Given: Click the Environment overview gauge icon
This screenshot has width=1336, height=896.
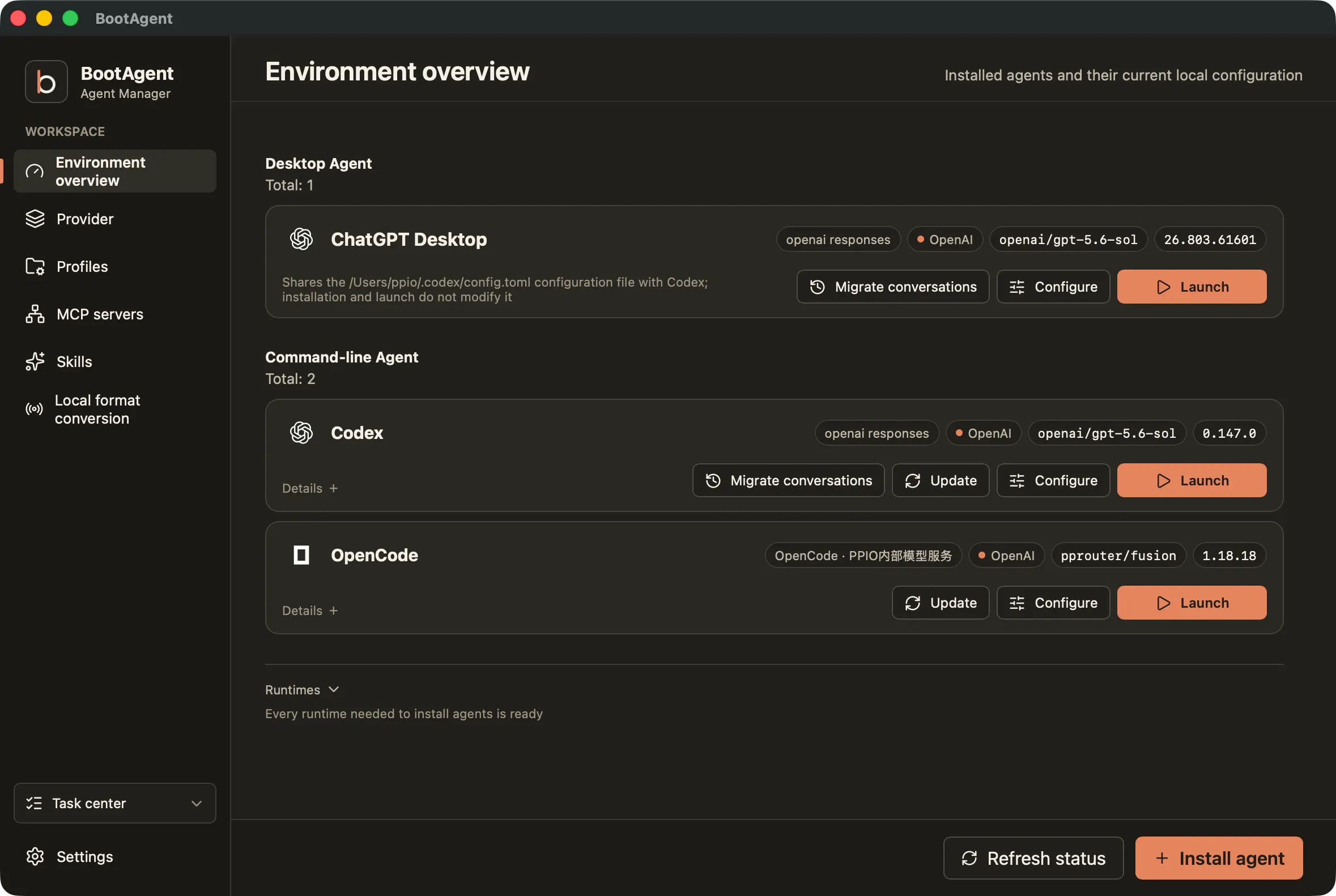Looking at the screenshot, I should coord(35,172).
